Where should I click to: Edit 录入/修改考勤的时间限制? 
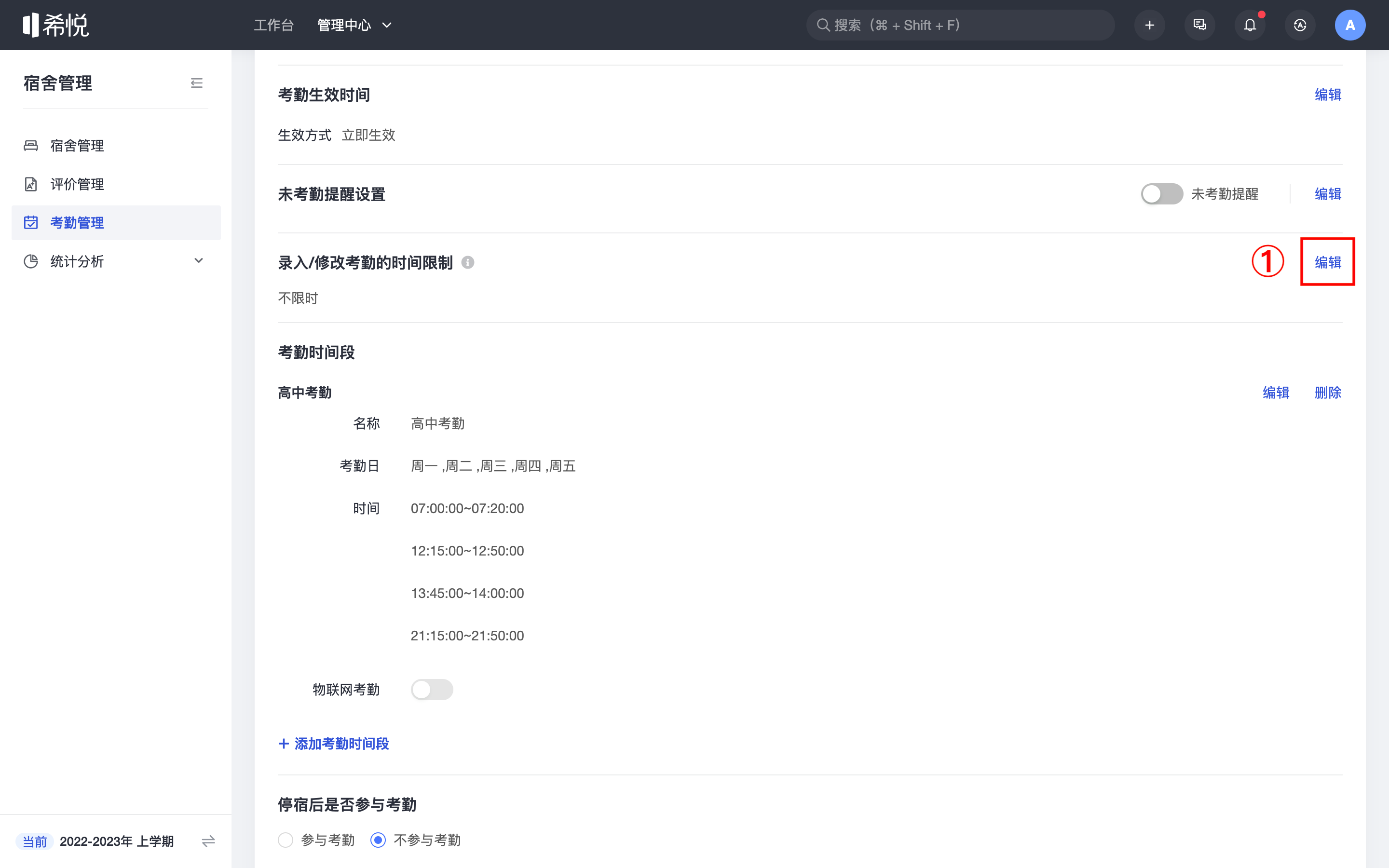[x=1328, y=262]
